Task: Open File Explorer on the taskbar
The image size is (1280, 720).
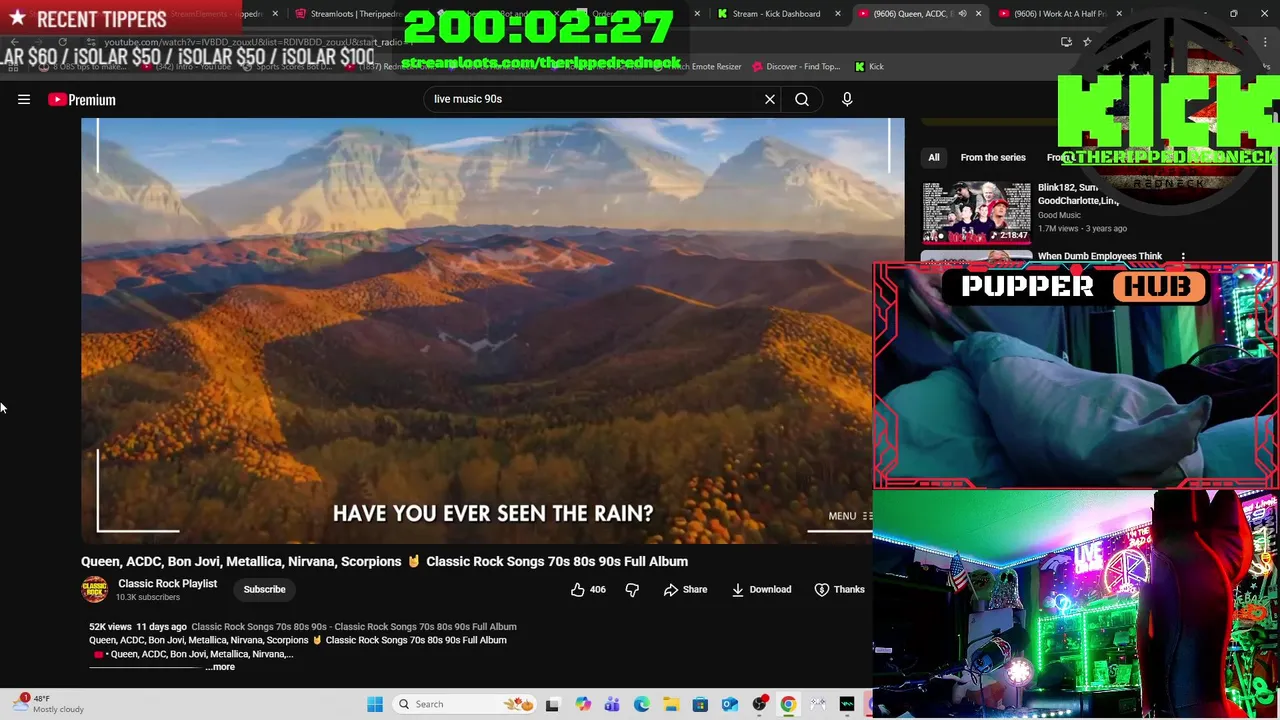Action: [x=671, y=704]
